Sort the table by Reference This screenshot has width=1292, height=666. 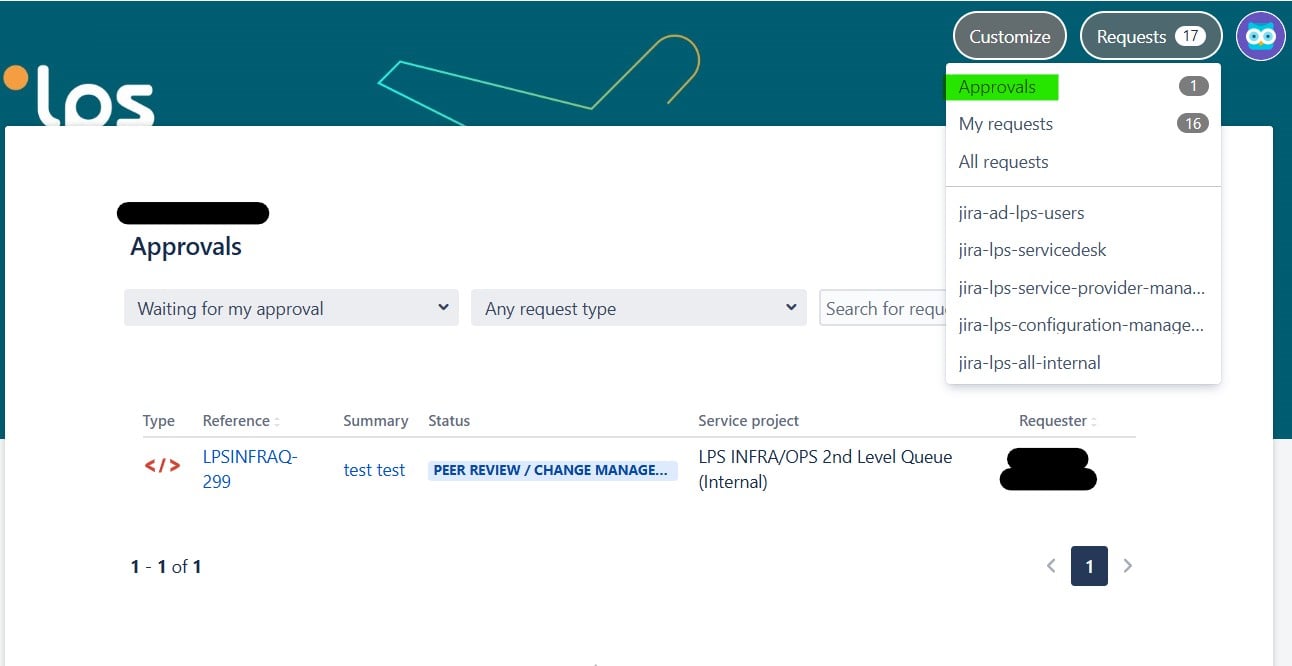241,421
